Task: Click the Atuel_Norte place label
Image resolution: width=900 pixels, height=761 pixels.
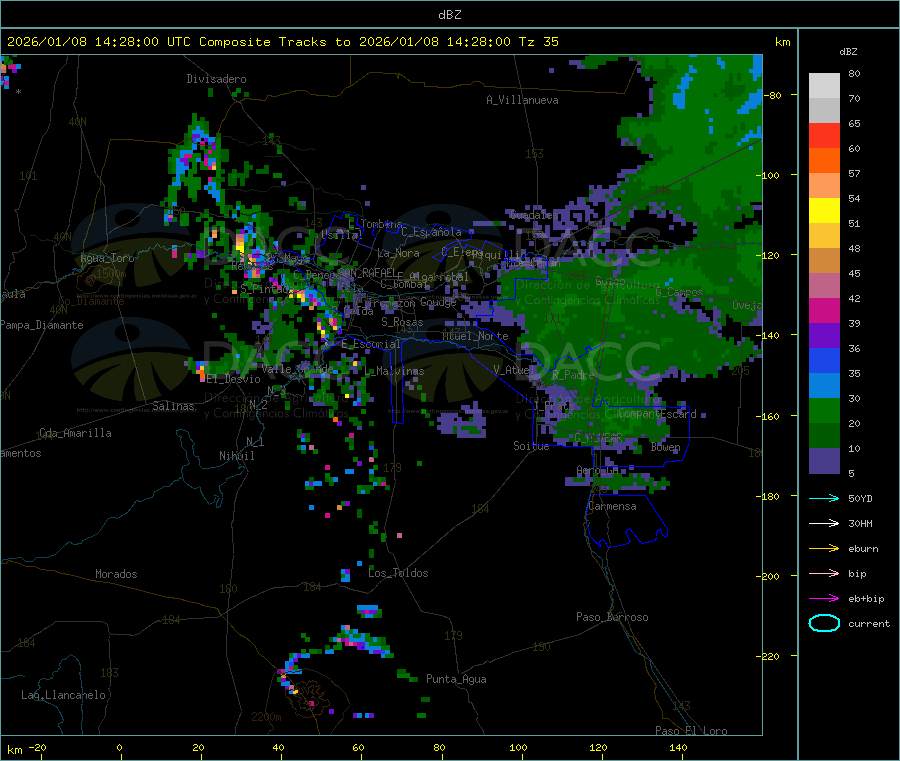Action: (x=475, y=336)
